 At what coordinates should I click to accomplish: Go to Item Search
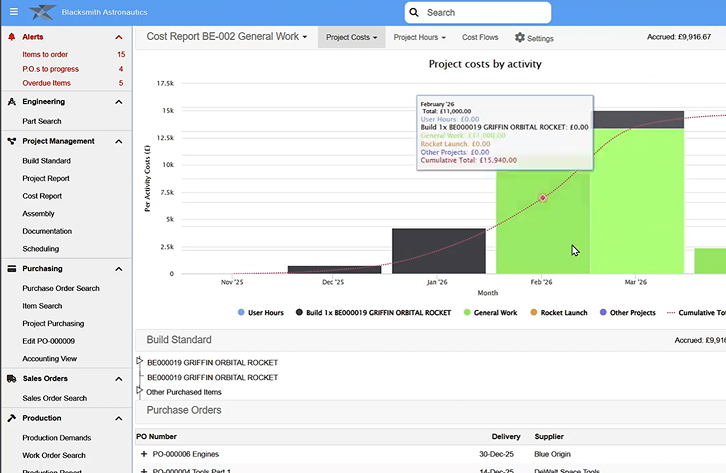(x=42, y=306)
